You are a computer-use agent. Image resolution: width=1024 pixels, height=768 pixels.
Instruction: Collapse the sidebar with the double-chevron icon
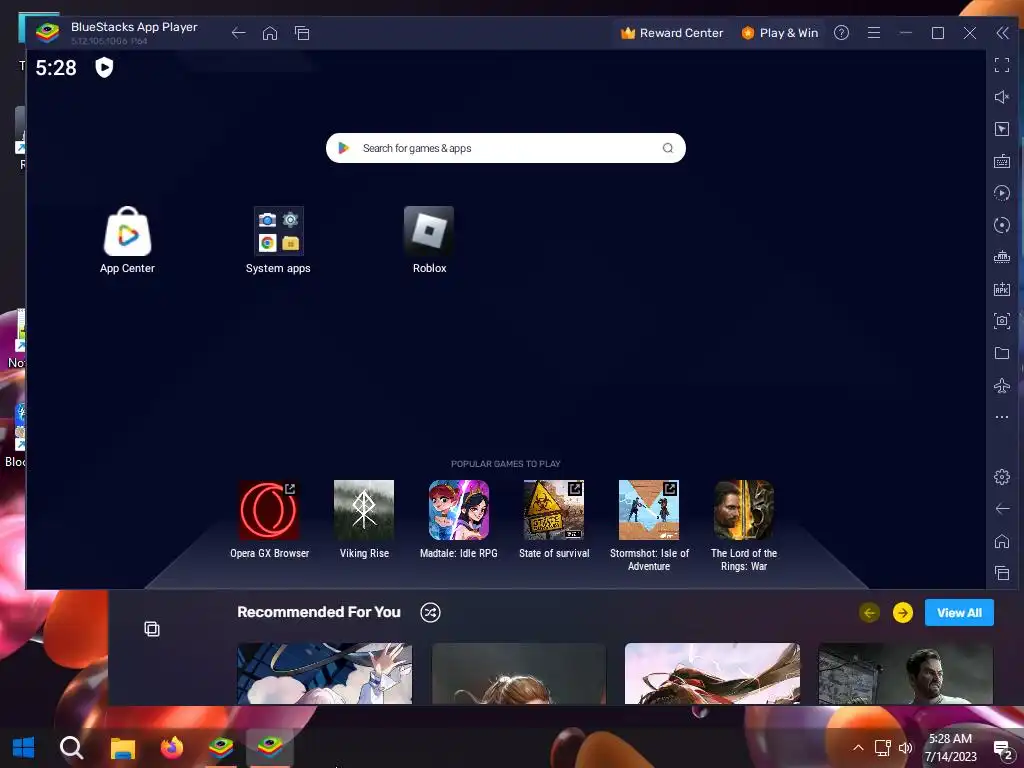tap(1002, 33)
